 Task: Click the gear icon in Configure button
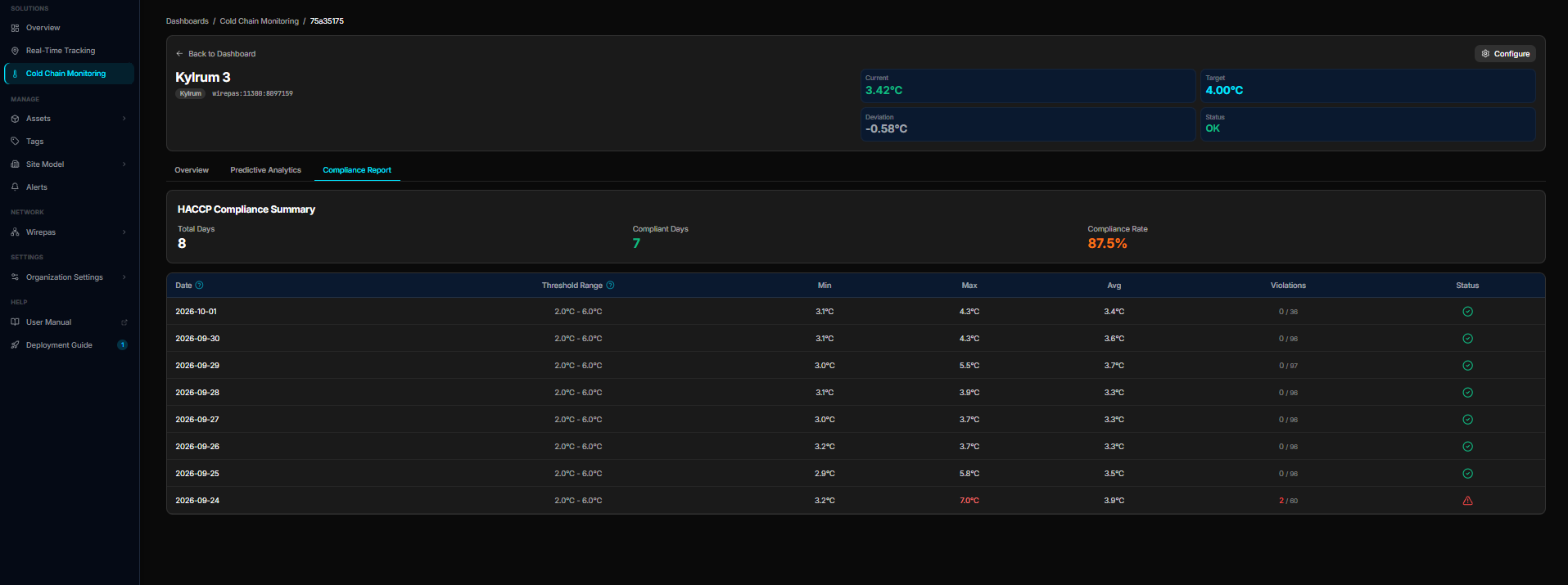click(x=1485, y=54)
